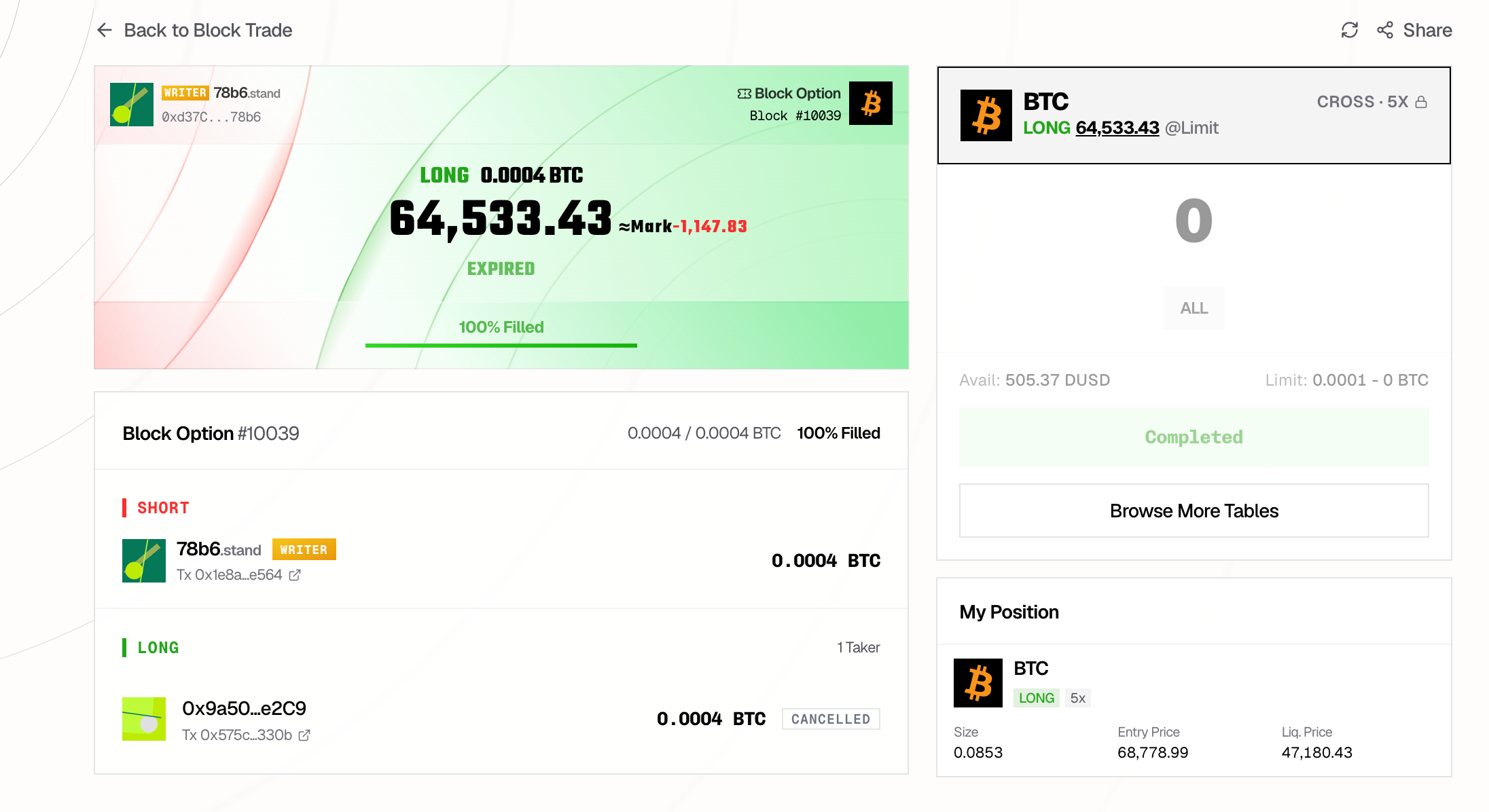Screen dimensions: 1489x812
Task: Refresh the block trade page
Action: [1349, 30]
